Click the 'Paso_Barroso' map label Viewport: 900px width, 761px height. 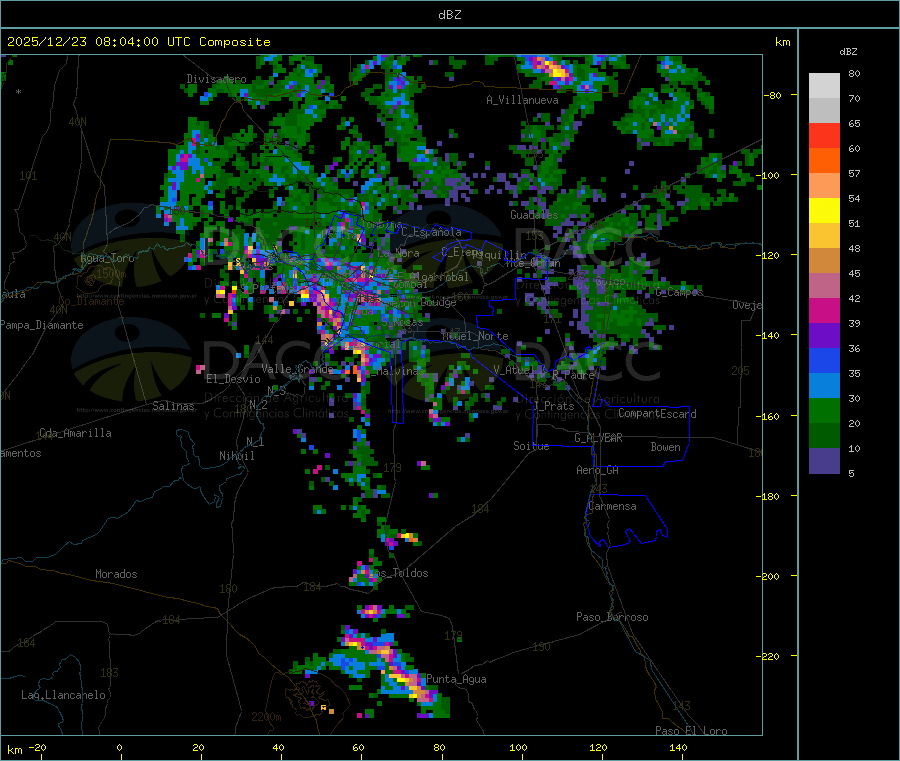point(612,617)
